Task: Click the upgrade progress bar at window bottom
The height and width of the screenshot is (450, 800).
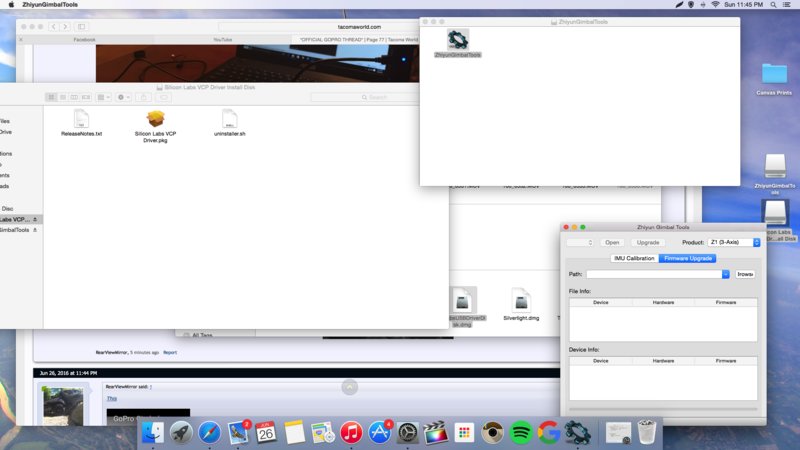Action: click(x=663, y=409)
